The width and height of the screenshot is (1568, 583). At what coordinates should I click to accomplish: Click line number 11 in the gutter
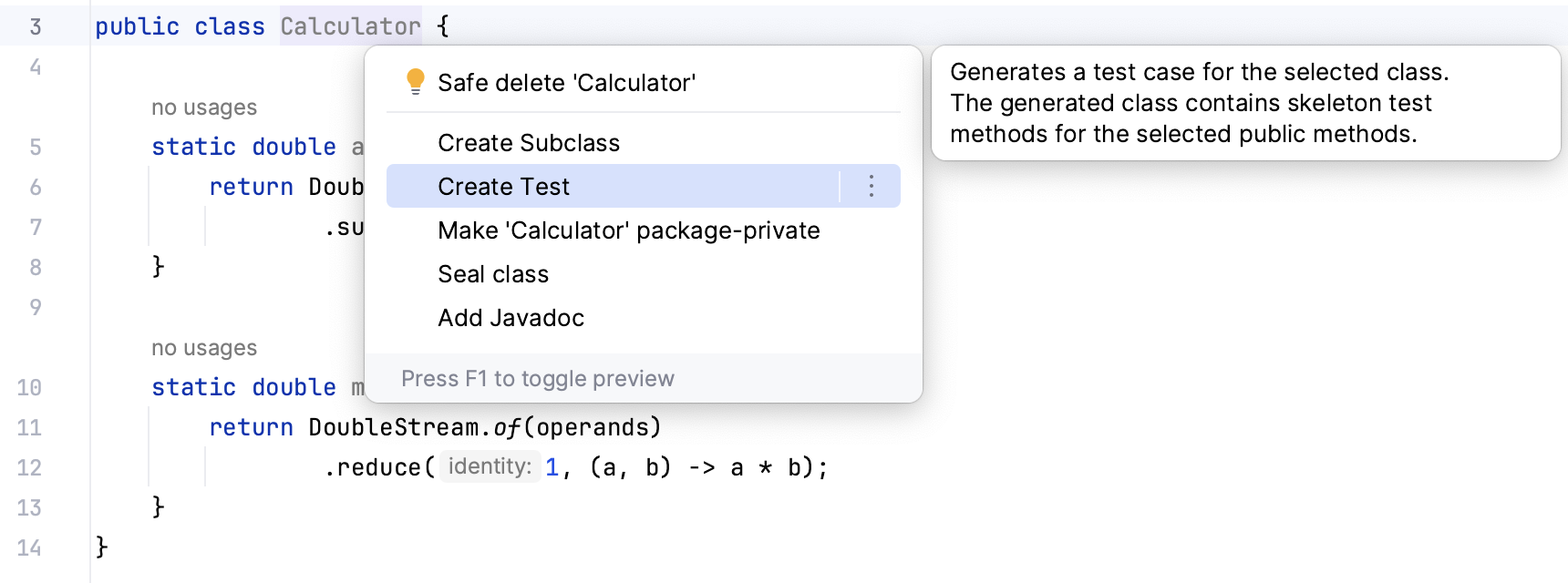coord(32,427)
